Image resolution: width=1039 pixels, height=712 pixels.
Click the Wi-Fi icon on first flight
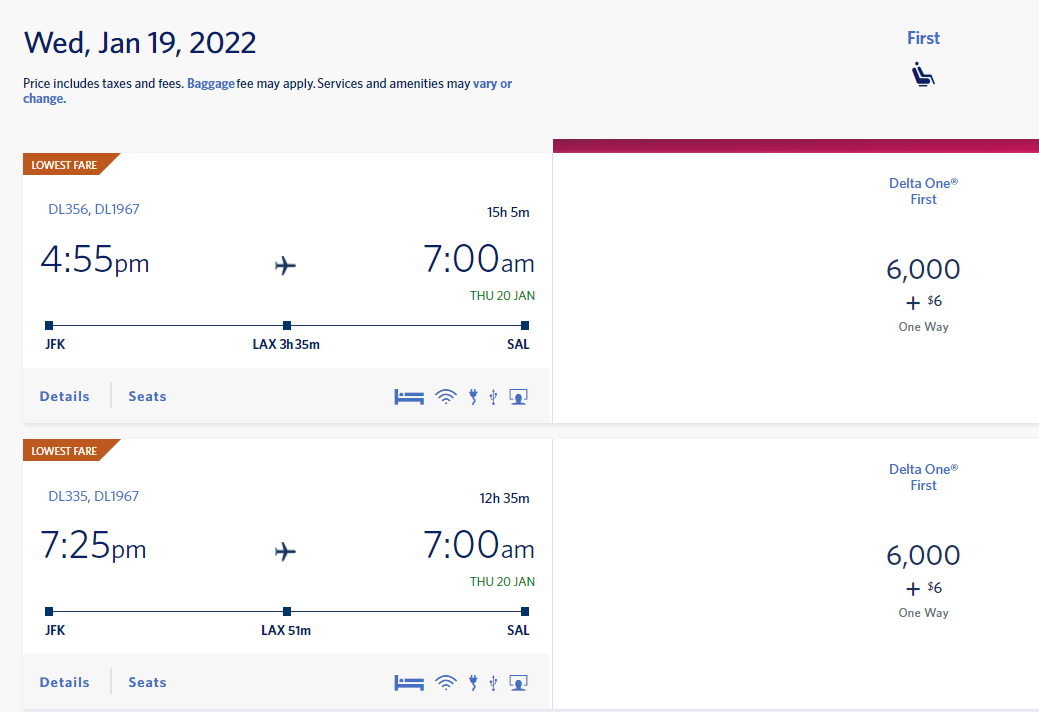click(445, 397)
